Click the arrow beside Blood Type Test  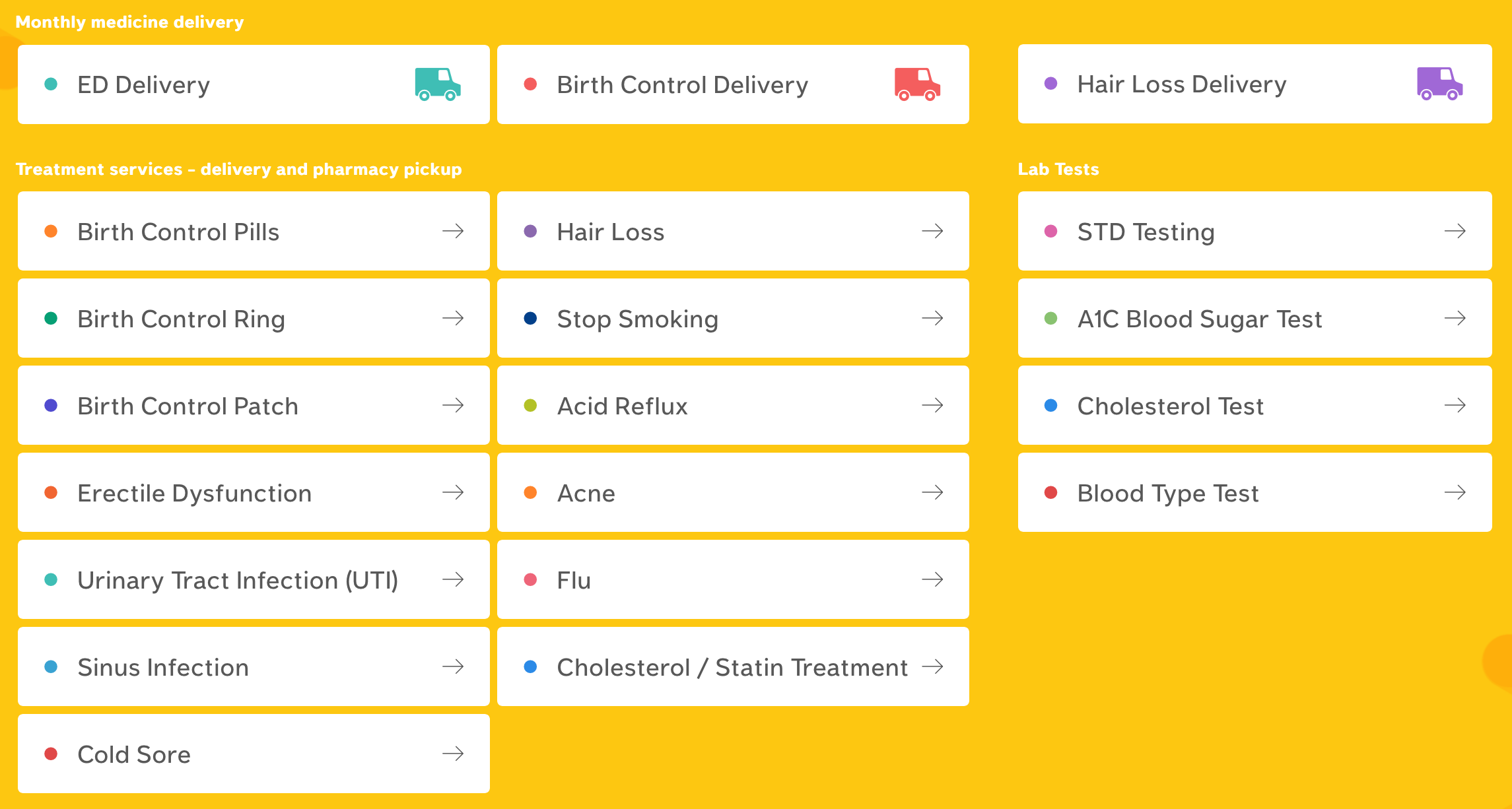[1455, 492]
